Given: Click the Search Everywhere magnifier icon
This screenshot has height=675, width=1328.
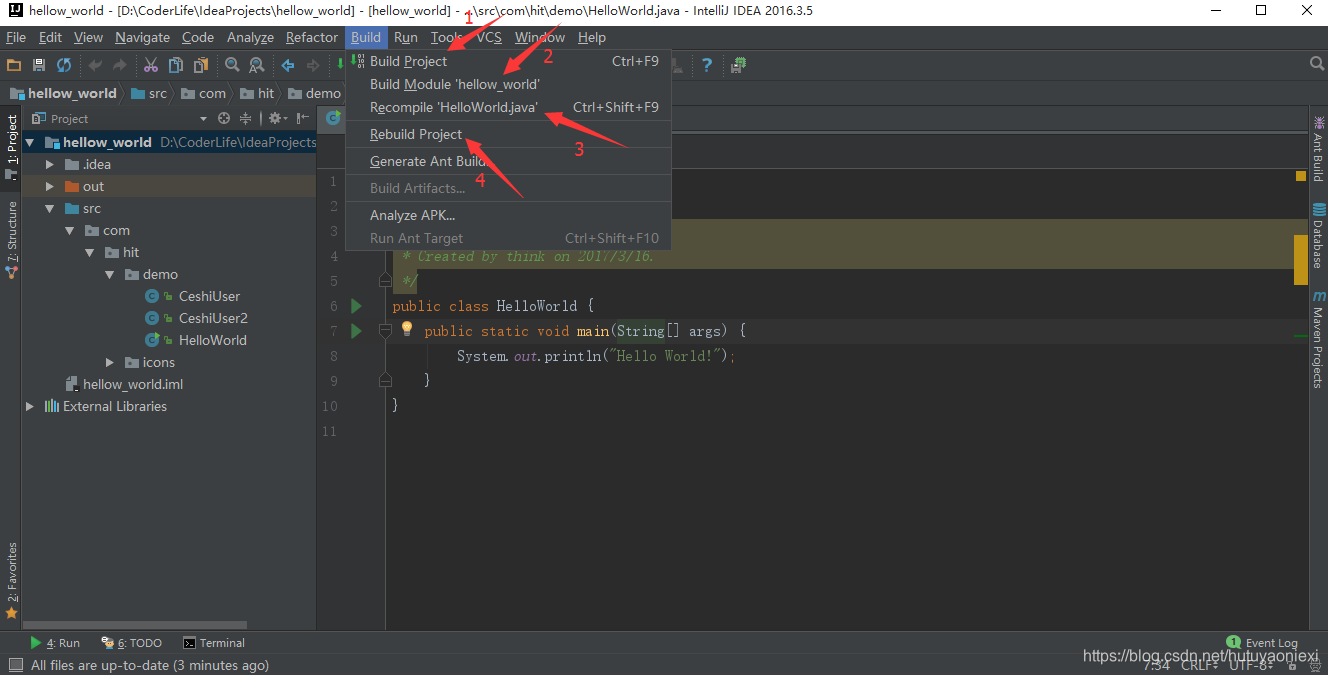Looking at the screenshot, I should tap(1317, 64).
